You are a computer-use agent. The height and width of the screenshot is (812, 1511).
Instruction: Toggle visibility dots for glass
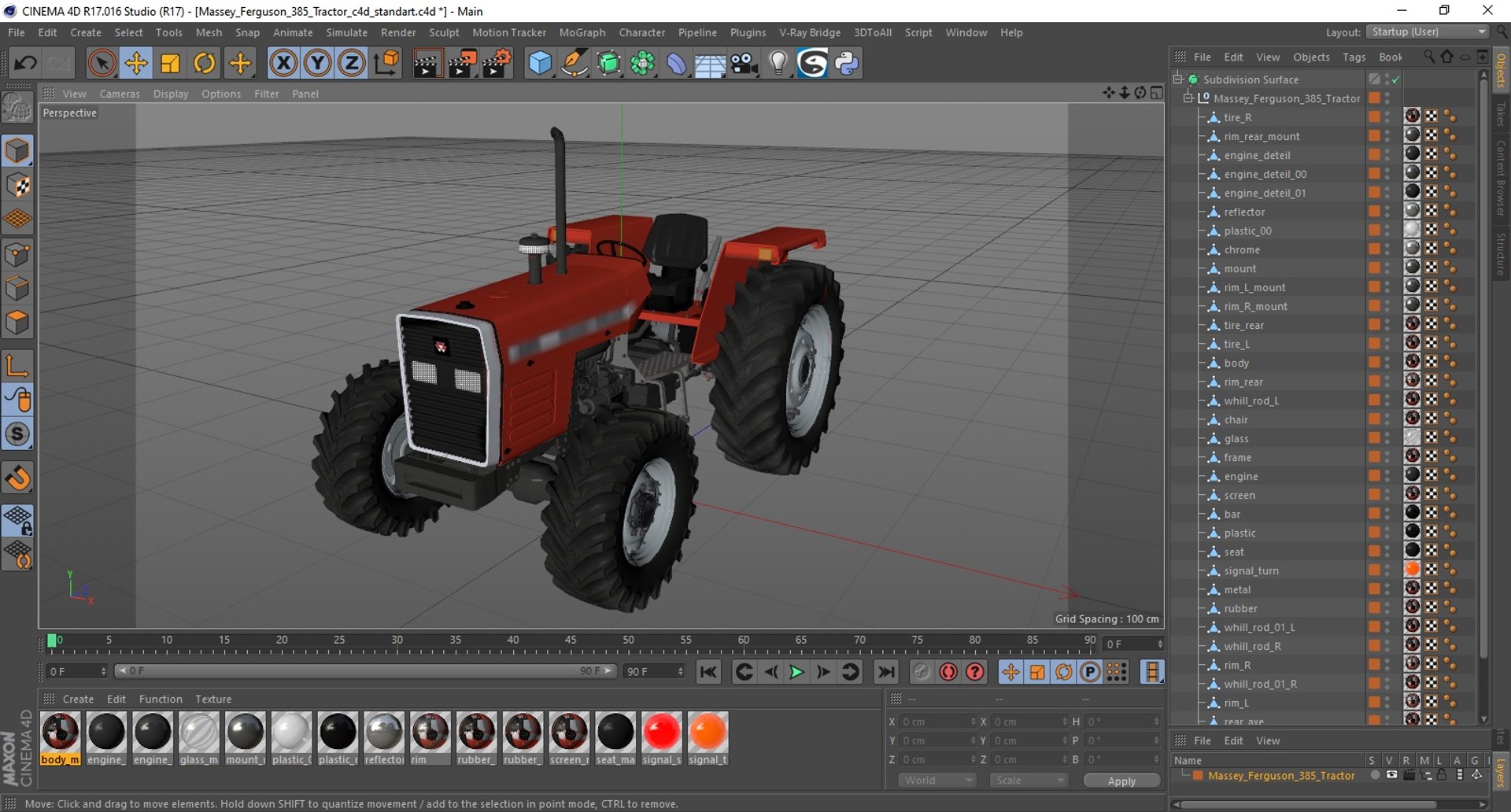click(1387, 438)
